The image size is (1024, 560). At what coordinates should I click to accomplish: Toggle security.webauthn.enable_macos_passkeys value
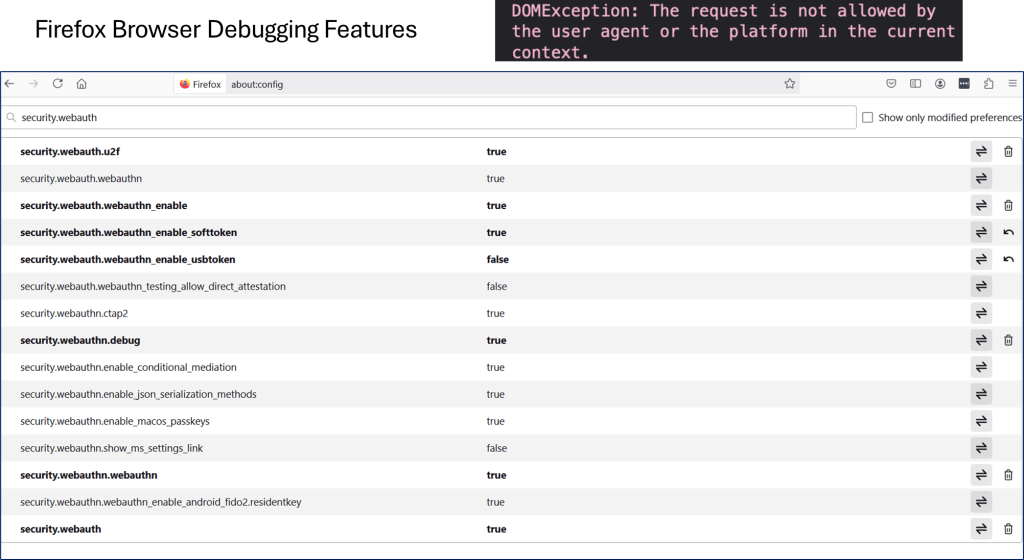(x=981, y=422)
